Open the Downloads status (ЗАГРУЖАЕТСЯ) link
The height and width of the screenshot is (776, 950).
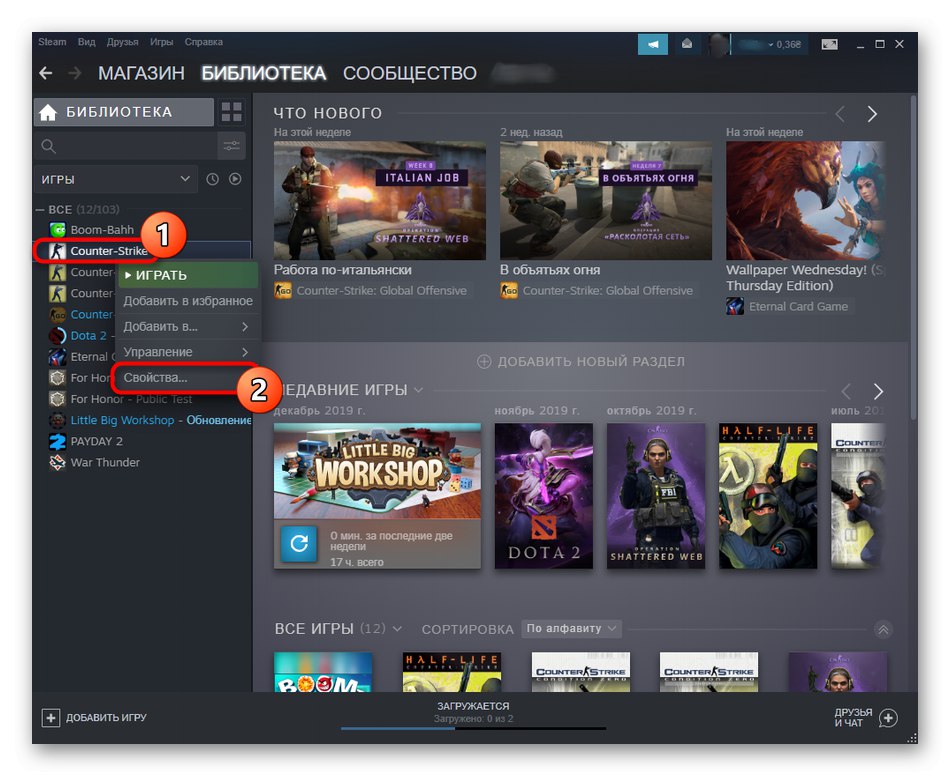[x=473, y=706]
